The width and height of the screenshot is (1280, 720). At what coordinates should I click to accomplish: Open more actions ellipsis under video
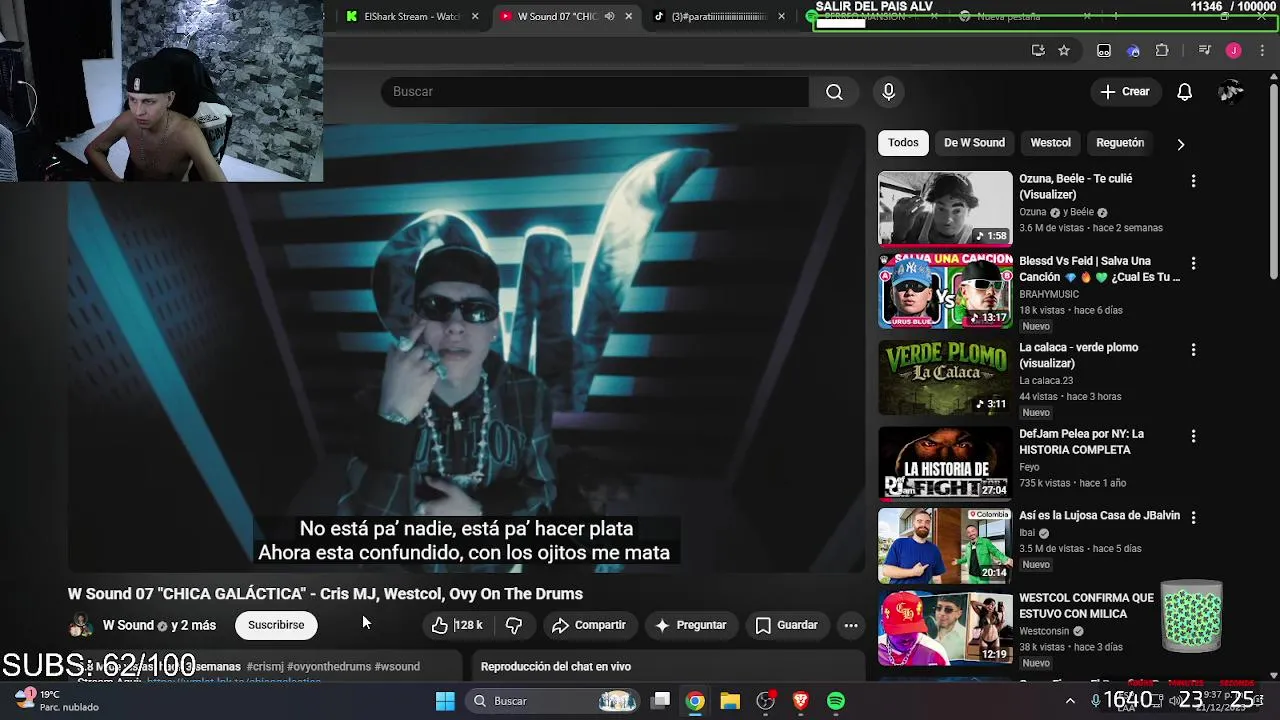tap(851, 625)
